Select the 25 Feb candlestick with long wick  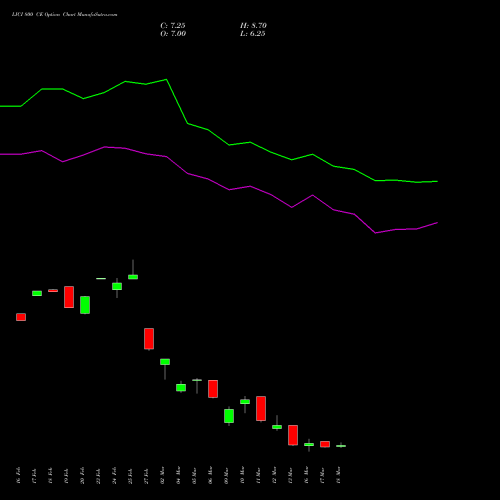tap(133, 277)
